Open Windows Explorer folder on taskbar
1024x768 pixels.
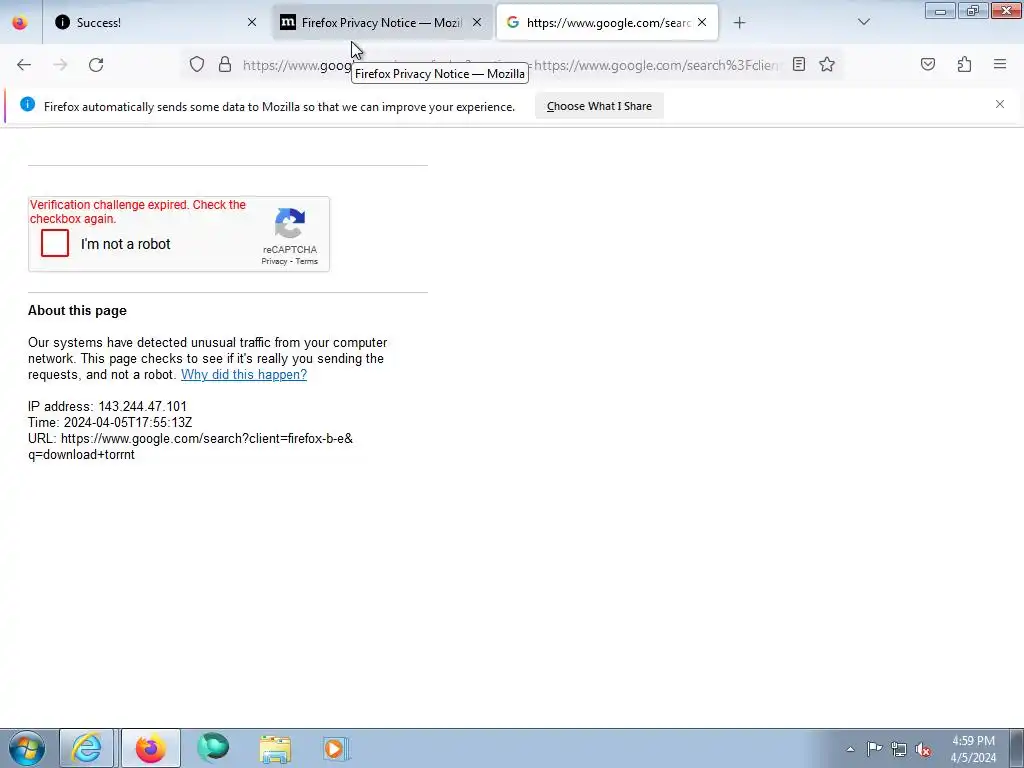275,748
